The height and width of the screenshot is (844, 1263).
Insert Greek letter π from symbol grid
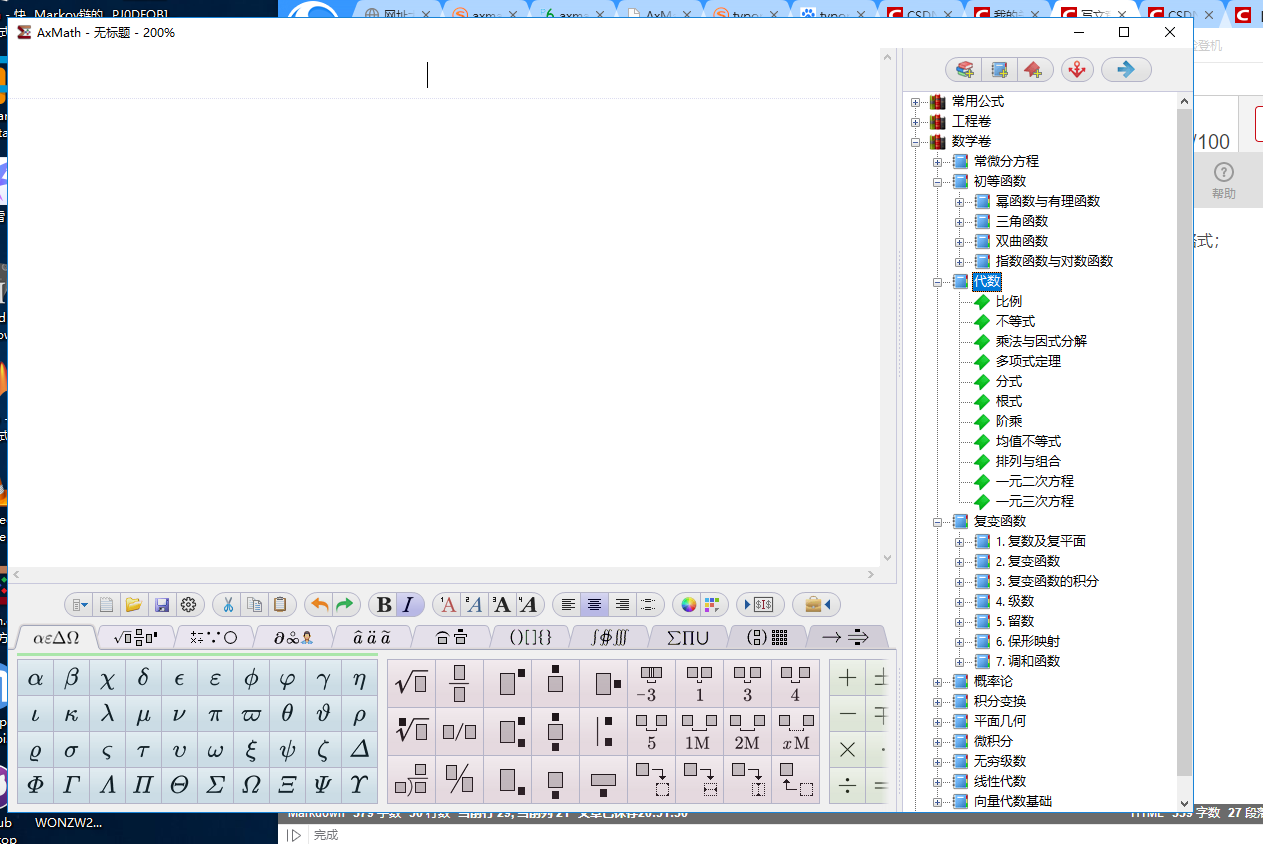click(x=215, y=713)
